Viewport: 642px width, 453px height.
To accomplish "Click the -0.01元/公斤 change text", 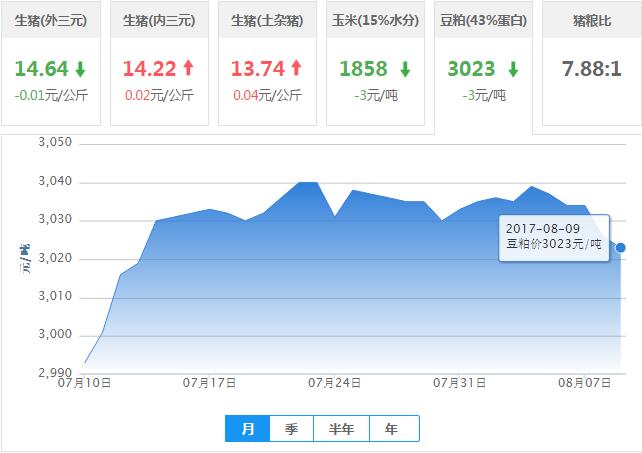I will pyautogui.click(x=51, y=95).
